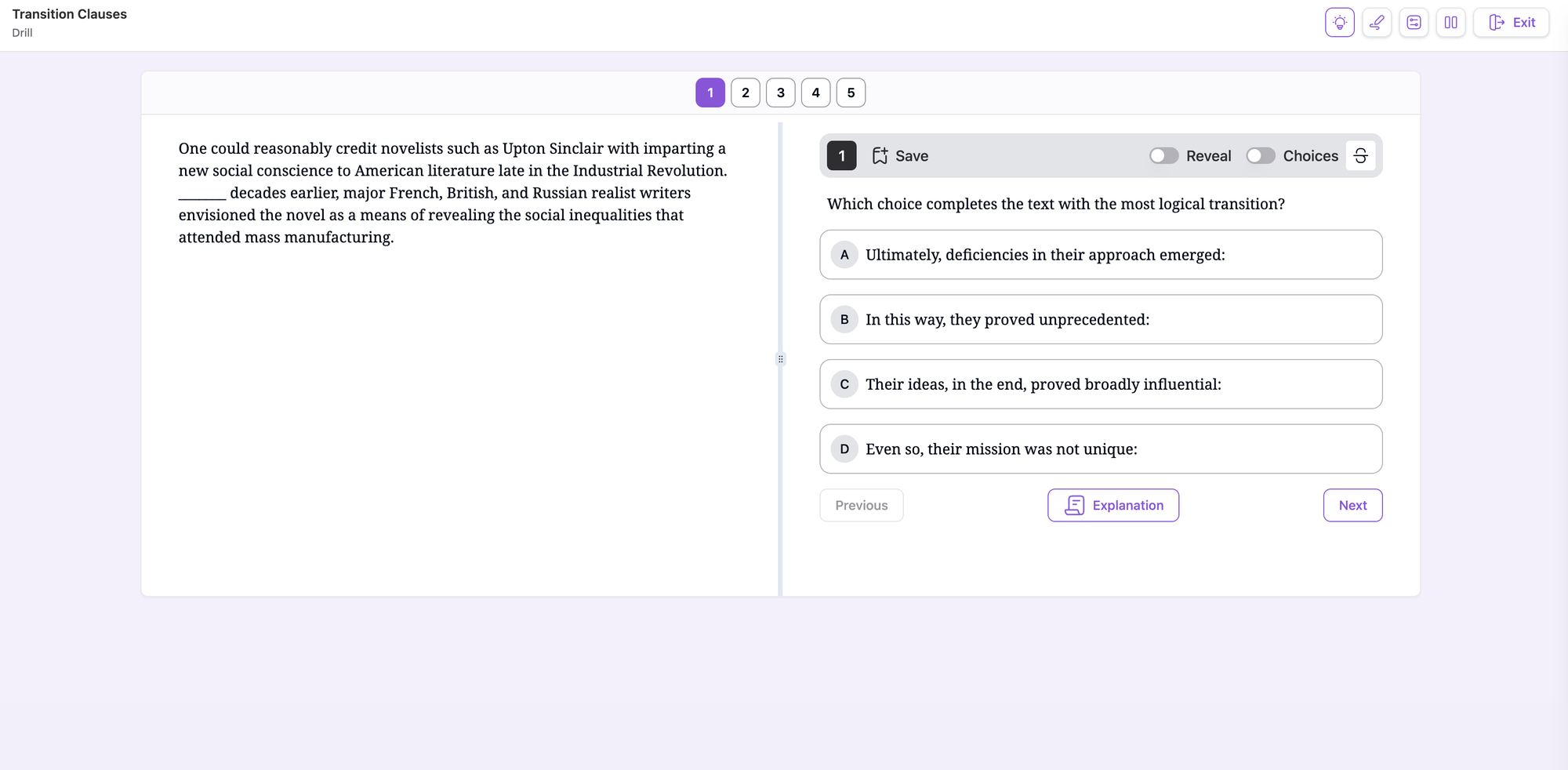Viewport: 1568px width, 770px height.
Task: Open question 3 in the navigator
Action: click(781, 93)
